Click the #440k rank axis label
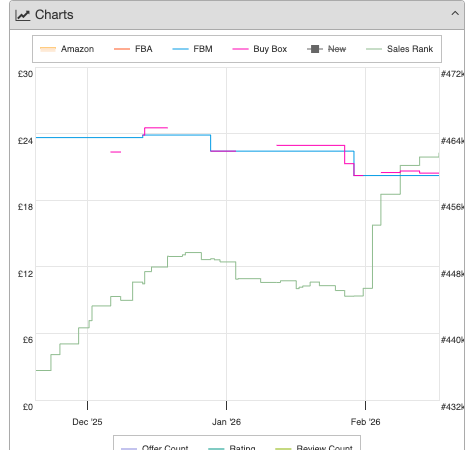This screenshot has height=450, width=474. pyautogui.click(x=452, y=340)
